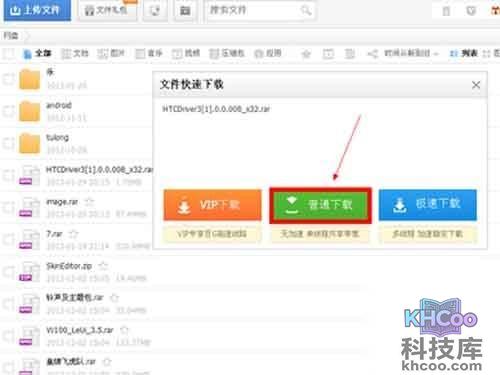Screen dimensions: 500x375
Task: Check the box for SkinEditor.zip
Action: pos(8,272)
